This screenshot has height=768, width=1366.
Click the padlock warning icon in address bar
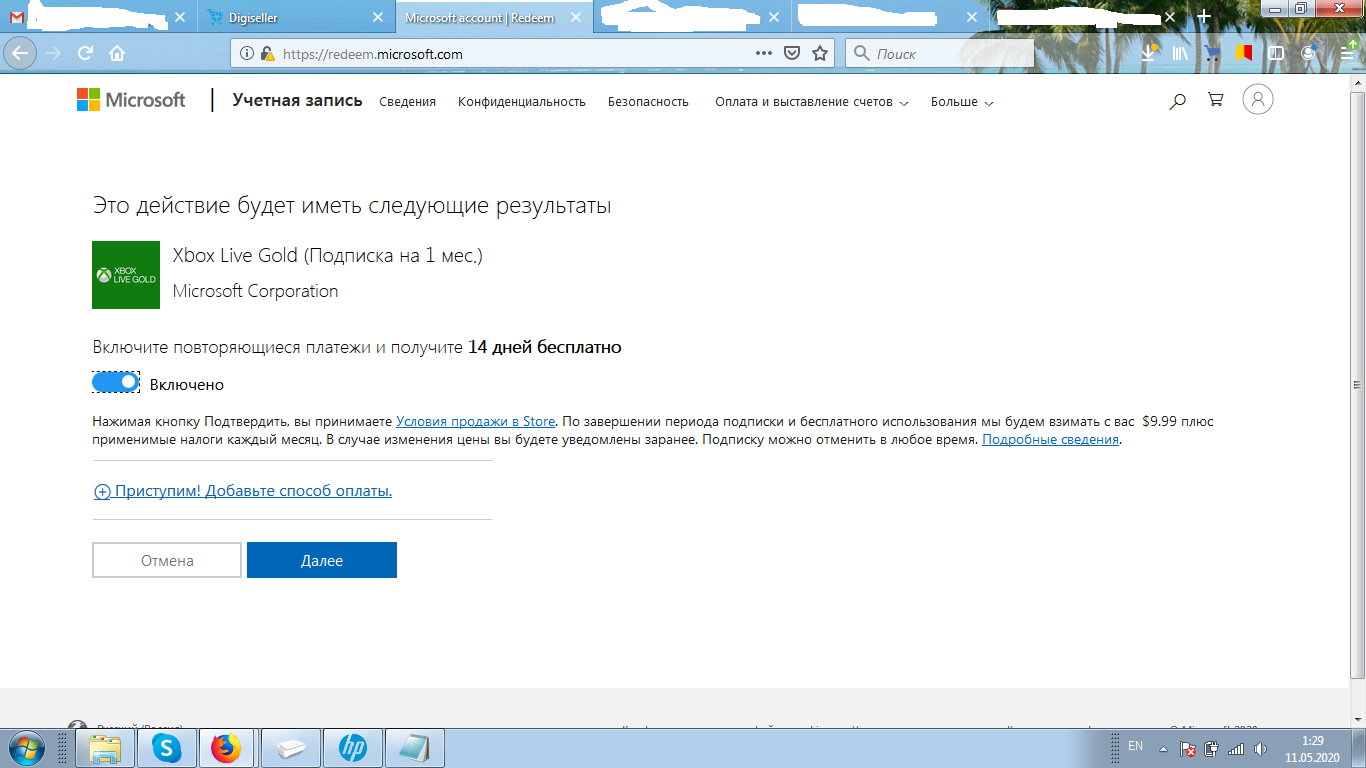point(267,54)
